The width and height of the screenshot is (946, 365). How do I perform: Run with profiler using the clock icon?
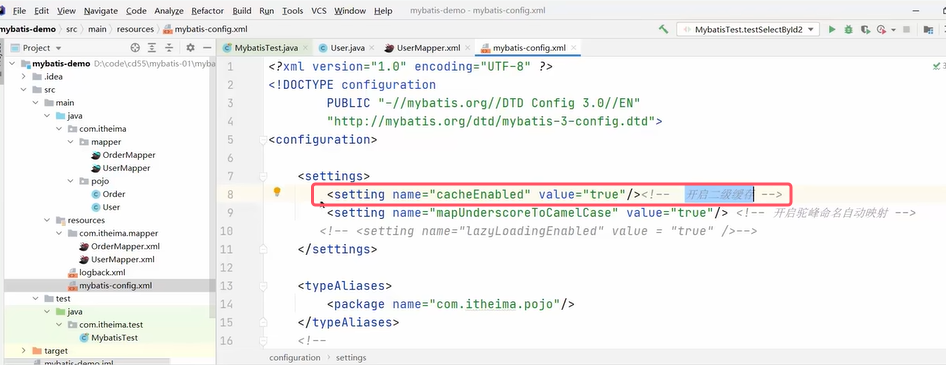(x=880, y=29)
